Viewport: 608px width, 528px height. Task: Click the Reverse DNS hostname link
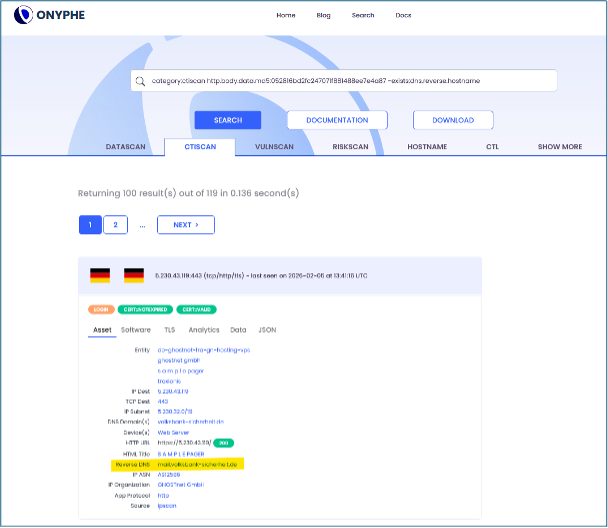[197, 464]
